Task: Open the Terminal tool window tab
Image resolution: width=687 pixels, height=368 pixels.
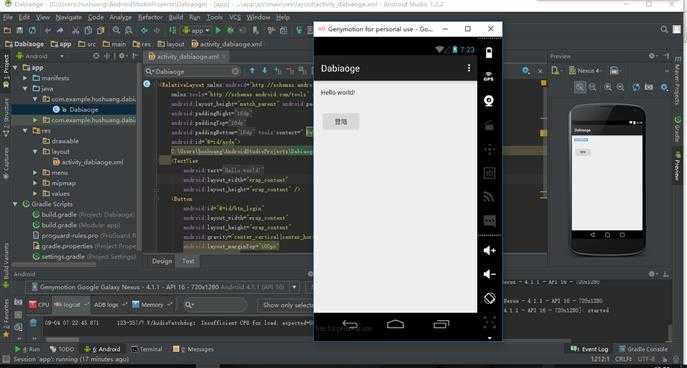Action: pos(147,349)
